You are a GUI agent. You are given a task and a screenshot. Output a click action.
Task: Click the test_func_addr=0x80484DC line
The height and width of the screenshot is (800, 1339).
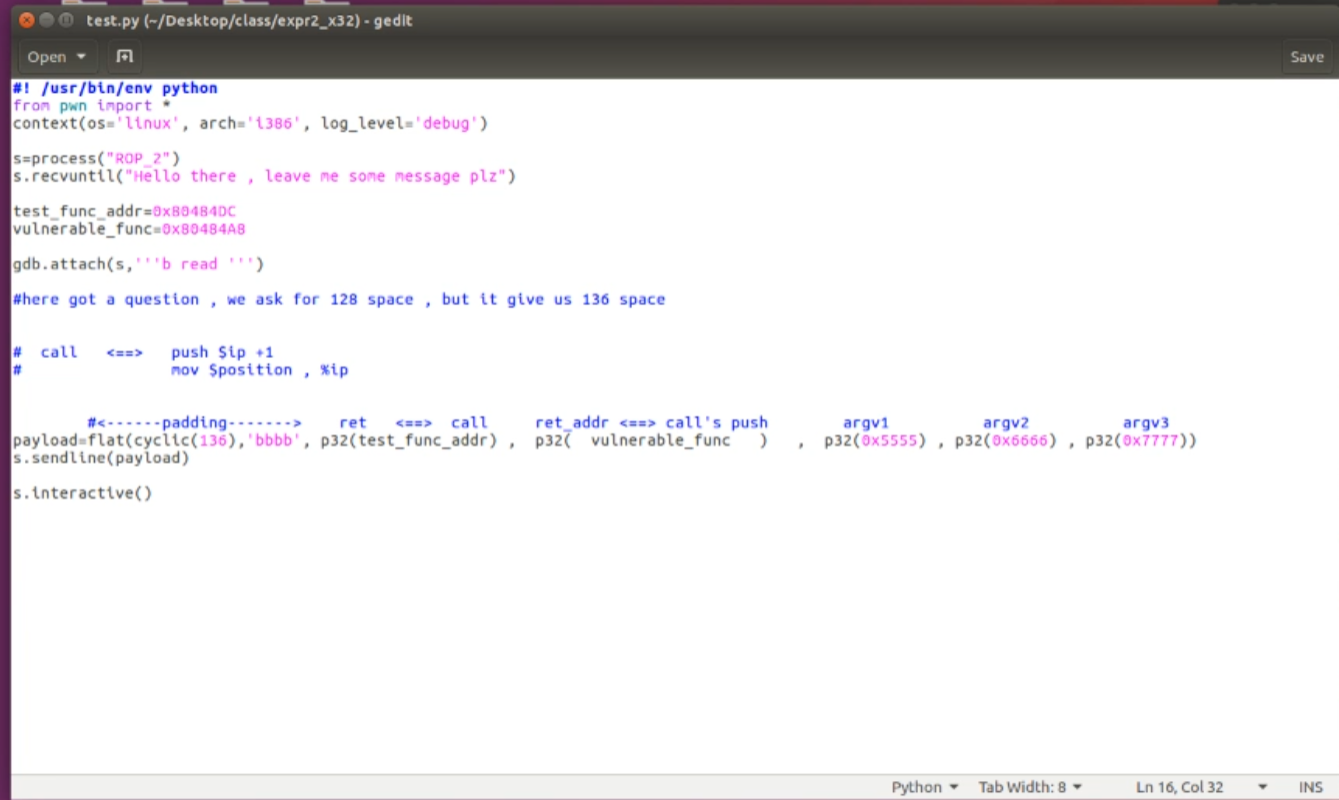tap(124, 212)
